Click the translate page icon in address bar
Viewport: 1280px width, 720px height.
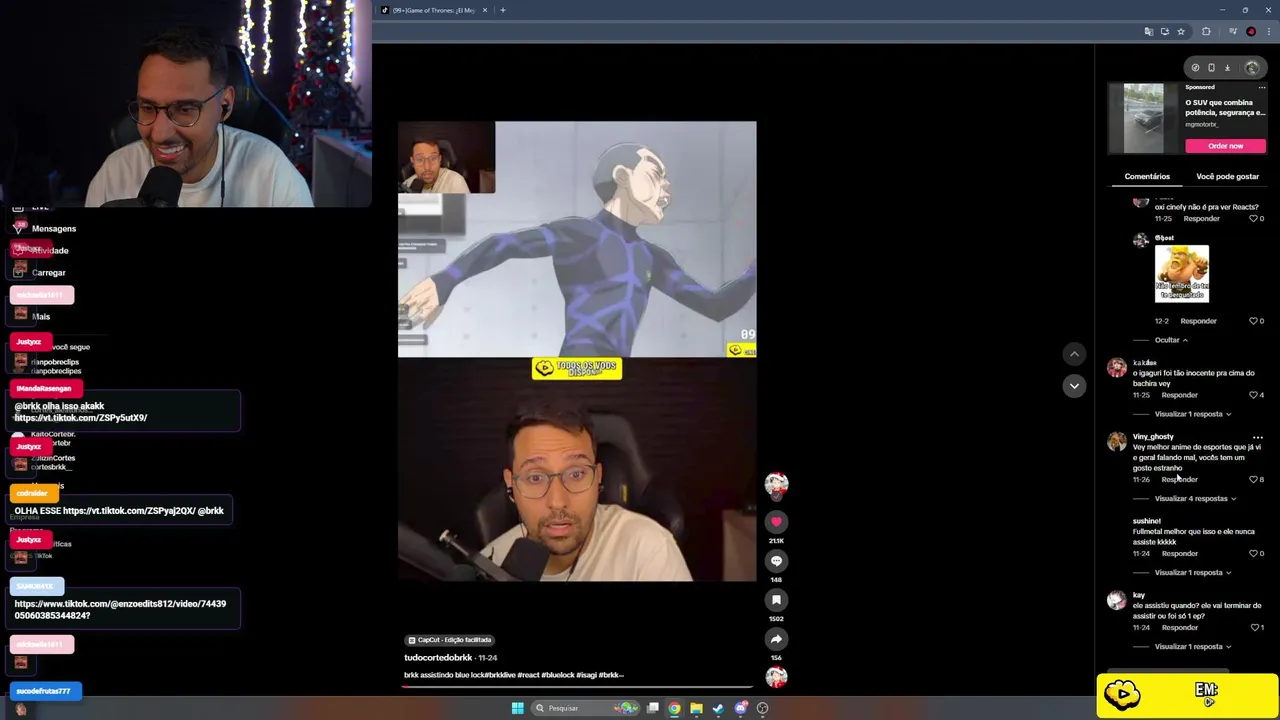pyautogui.click(x=1149, y=32)
